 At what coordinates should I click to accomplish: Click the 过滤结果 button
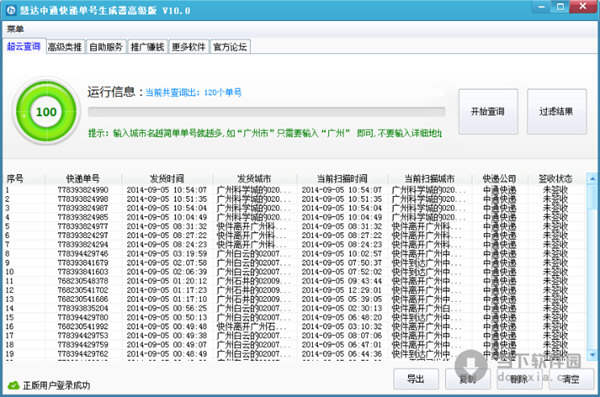pos(556,112)
